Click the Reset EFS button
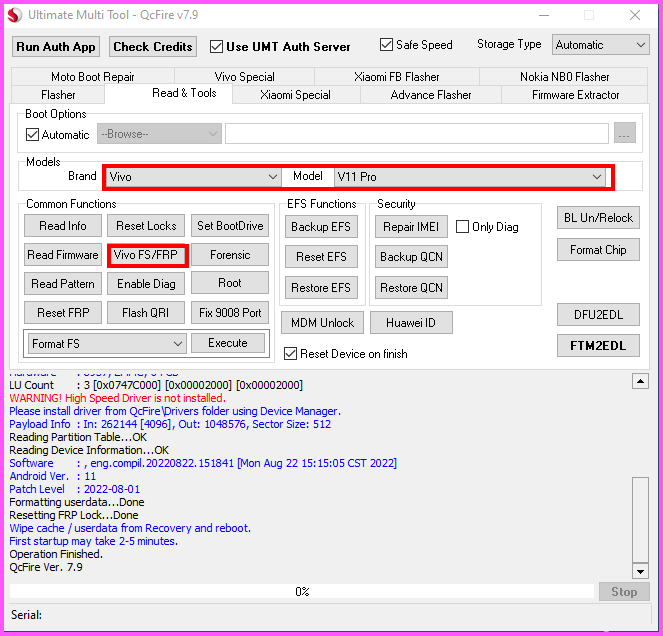 point(321,257)
